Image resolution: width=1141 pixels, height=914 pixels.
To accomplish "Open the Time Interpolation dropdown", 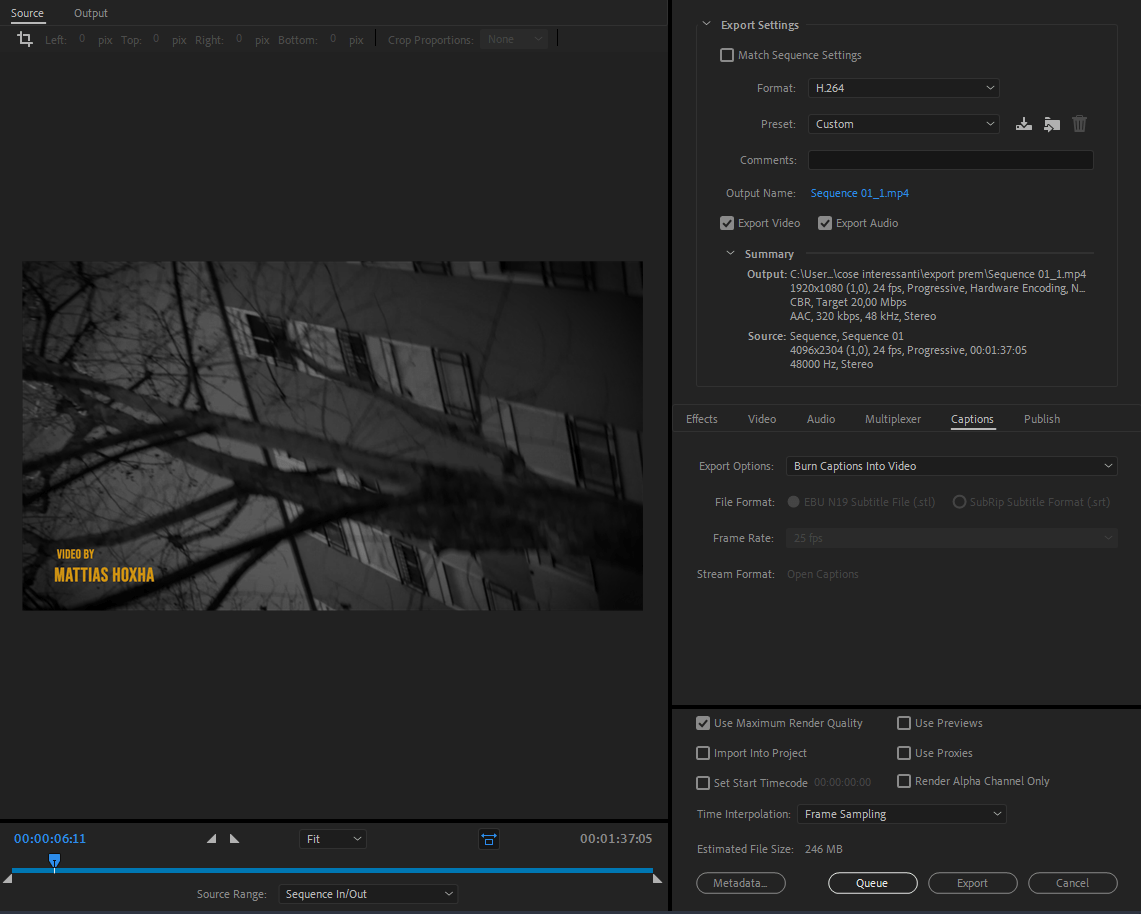I will click(x=900, y=814).
